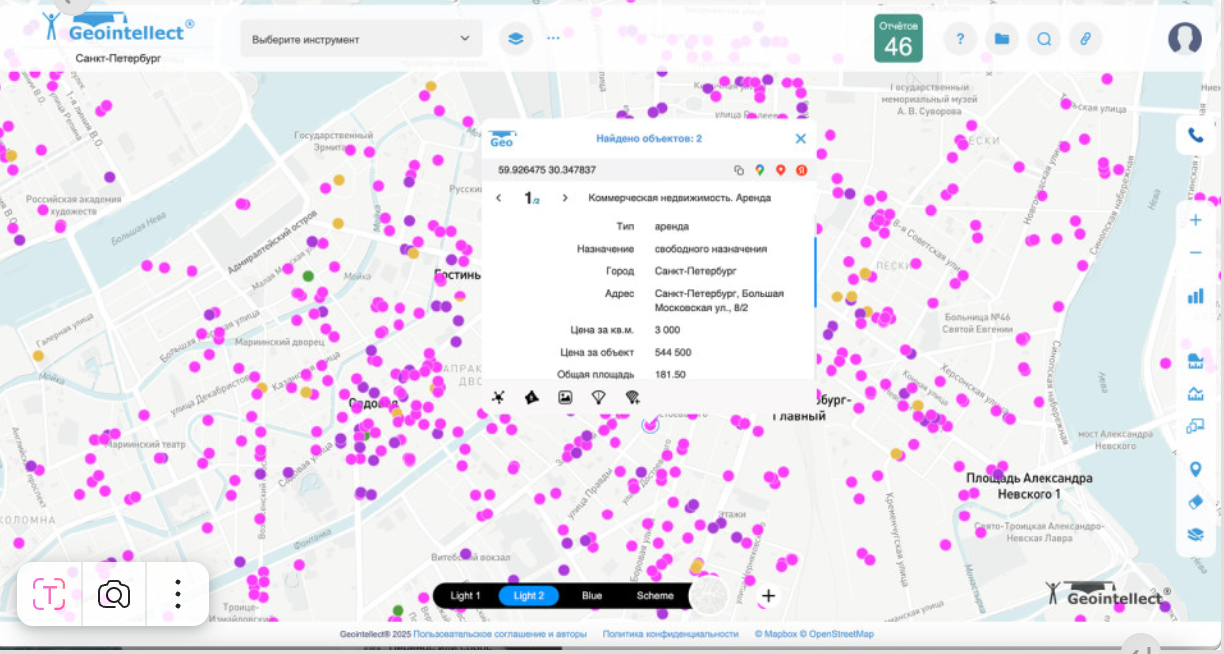Copy coordinates with the copy icon

click(x=740, y=170)
